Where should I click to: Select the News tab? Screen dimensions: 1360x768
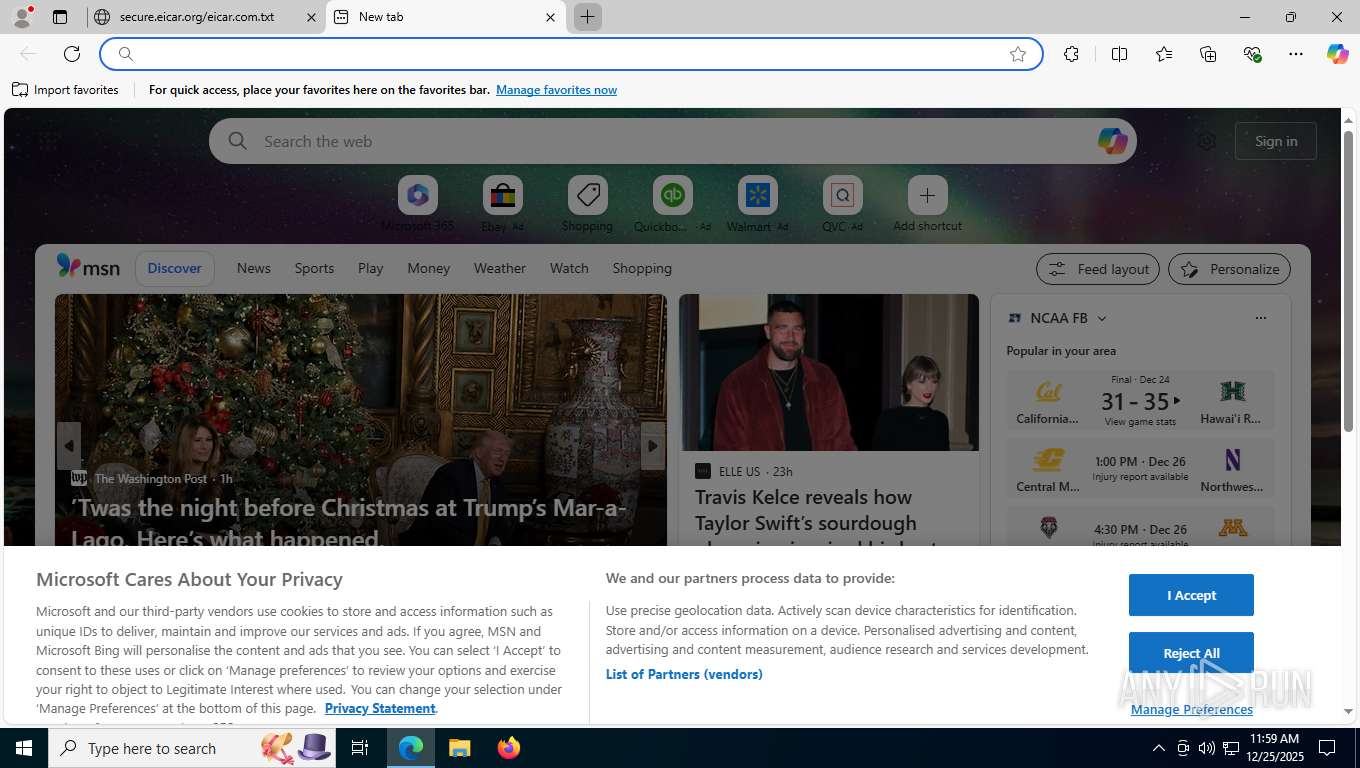pos(253,268)
